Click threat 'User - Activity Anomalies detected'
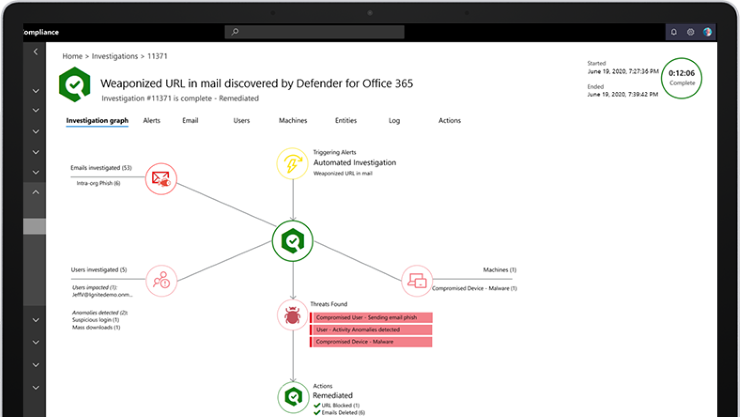Viewport: 740px width, 417px height. point(371,330)
